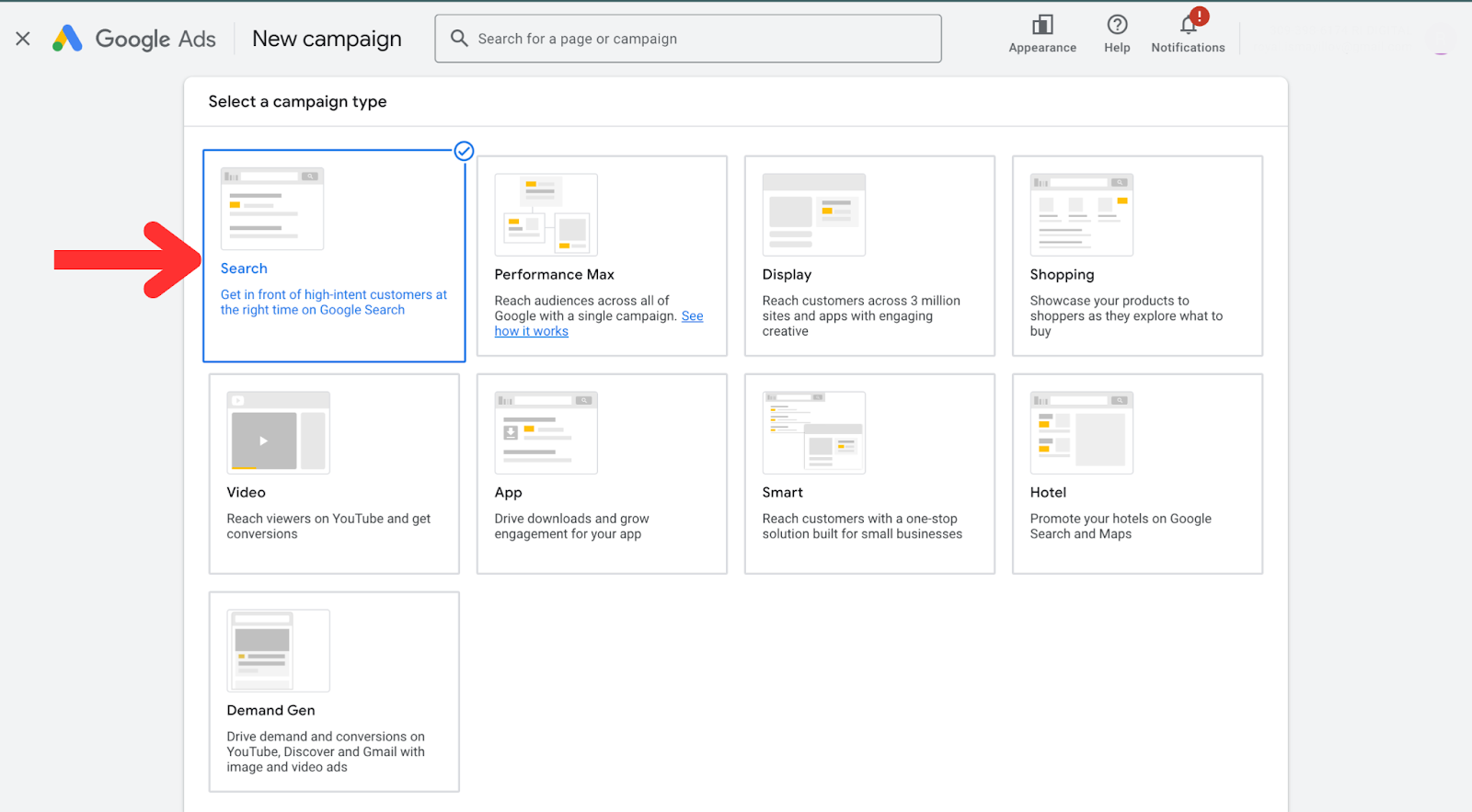This screenshot has width=1472, height=812.
Task: Choose the Hotel campaign type card
Action: point(1137,474)
